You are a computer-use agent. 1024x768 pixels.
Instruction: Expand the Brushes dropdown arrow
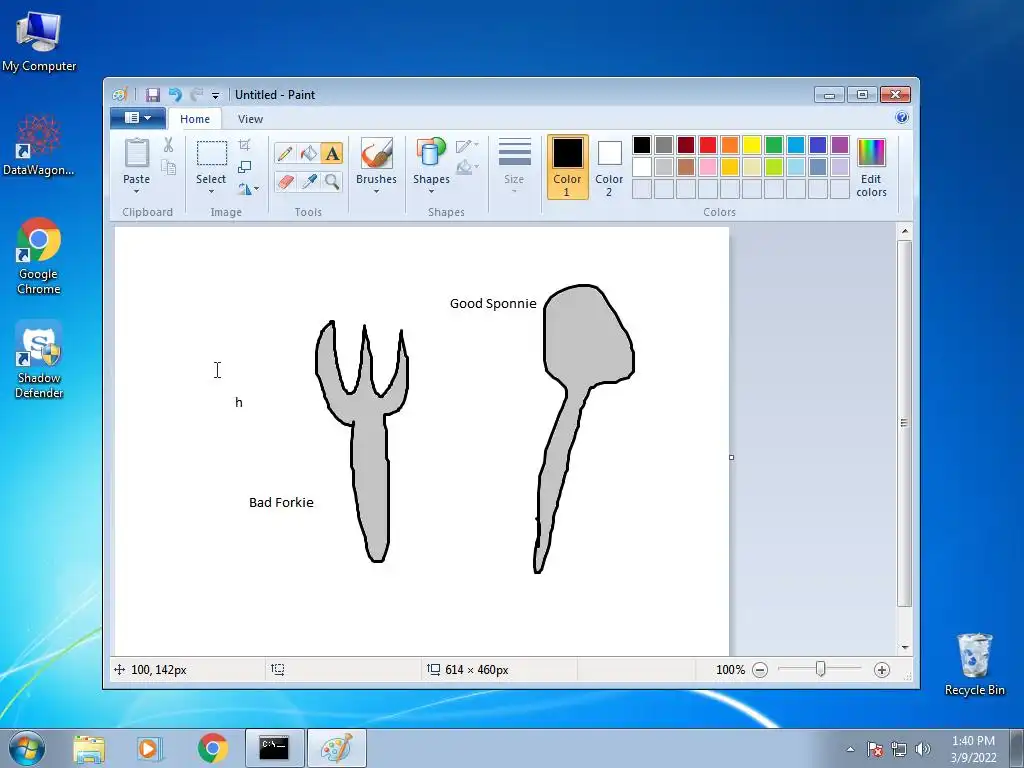[x=376, y=191]
